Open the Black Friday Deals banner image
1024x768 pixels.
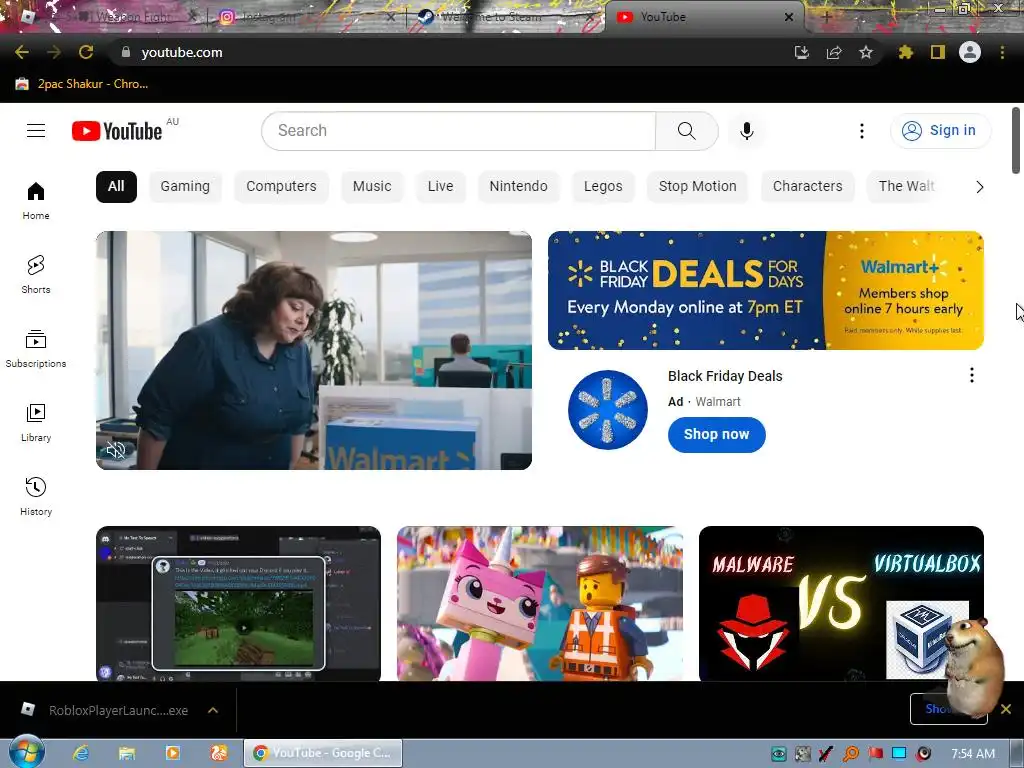point(765,291)
